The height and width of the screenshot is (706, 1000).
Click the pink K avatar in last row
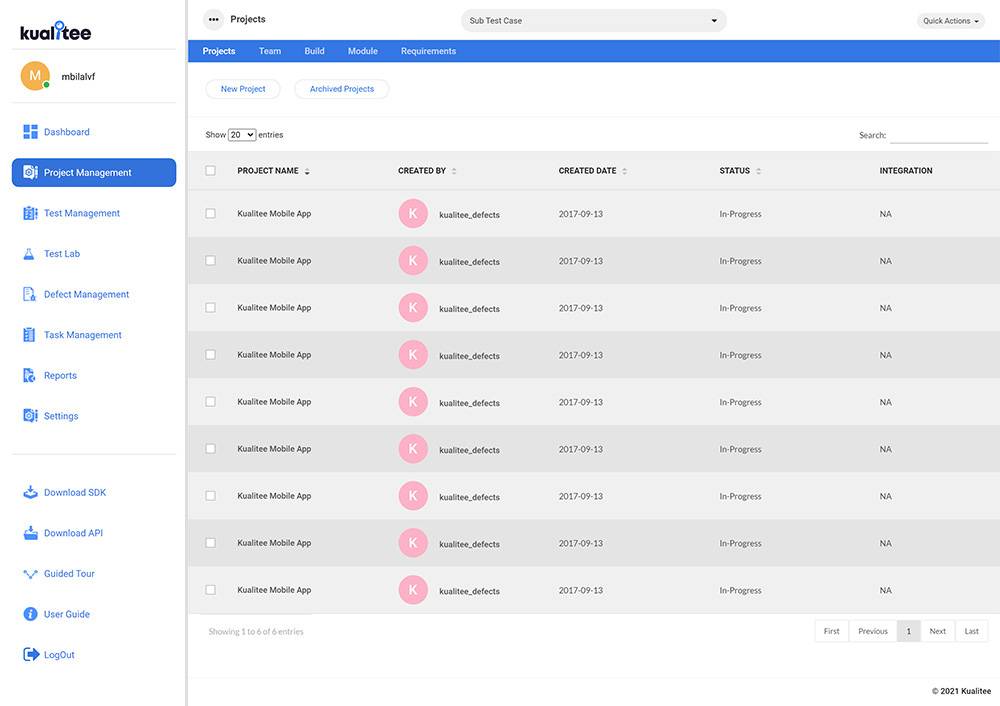point(413,590)
